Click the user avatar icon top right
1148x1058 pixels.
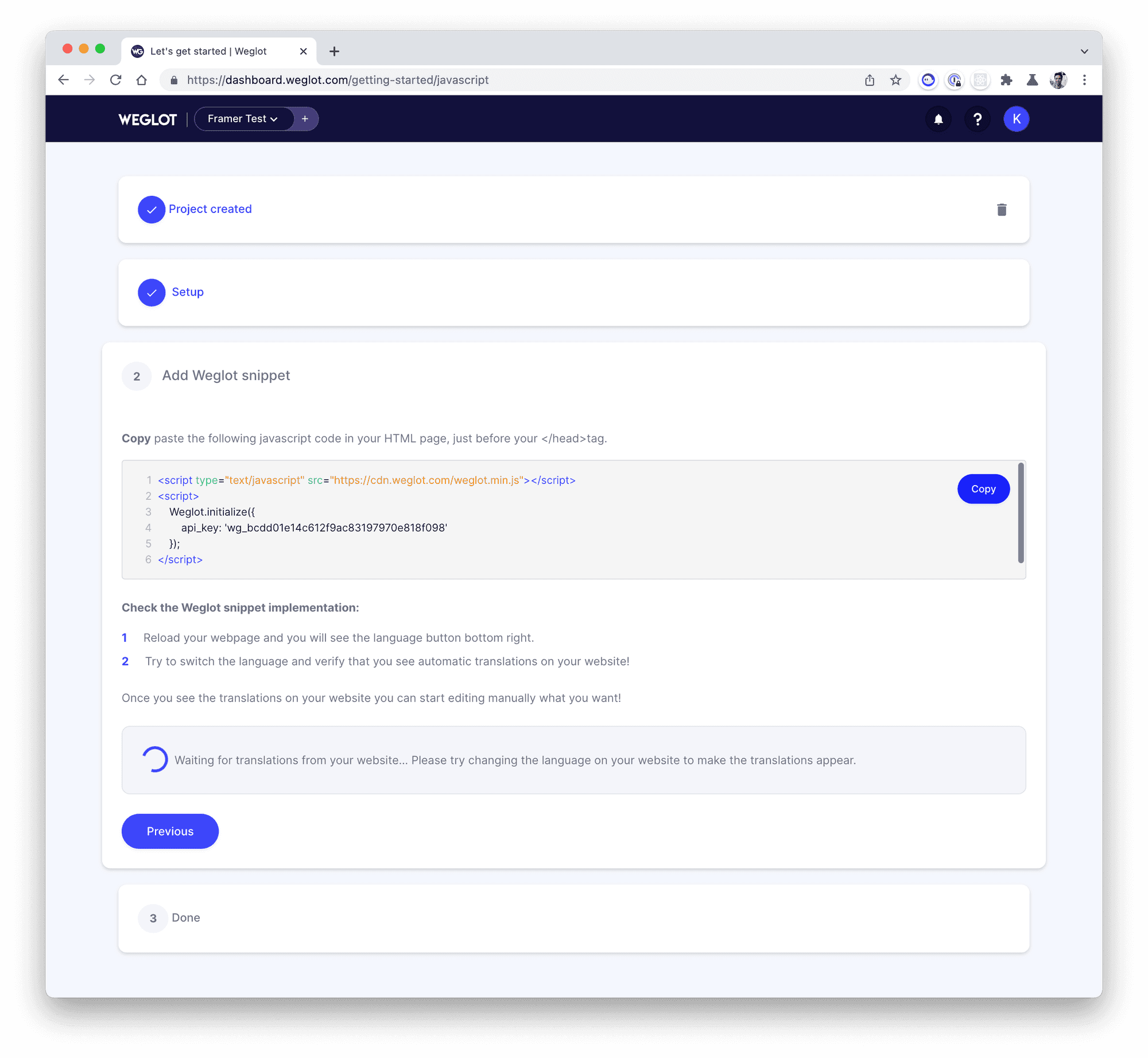(x=1016, y=119)
